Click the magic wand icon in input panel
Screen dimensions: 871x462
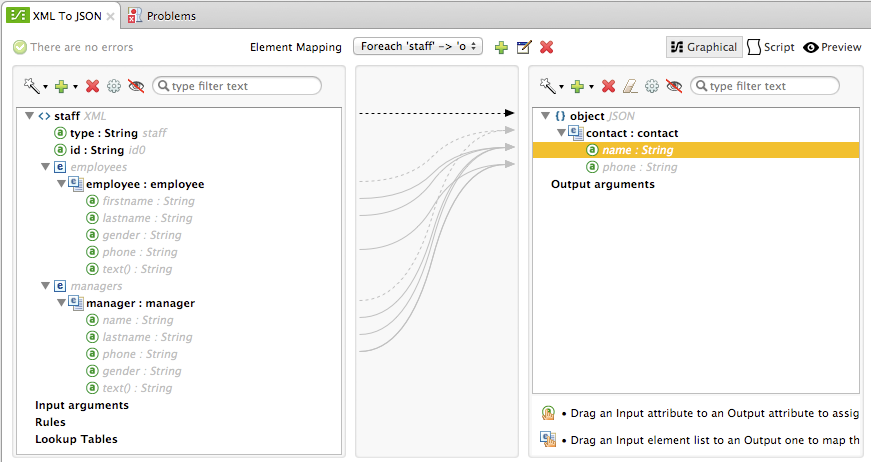(x=33, y=87)
